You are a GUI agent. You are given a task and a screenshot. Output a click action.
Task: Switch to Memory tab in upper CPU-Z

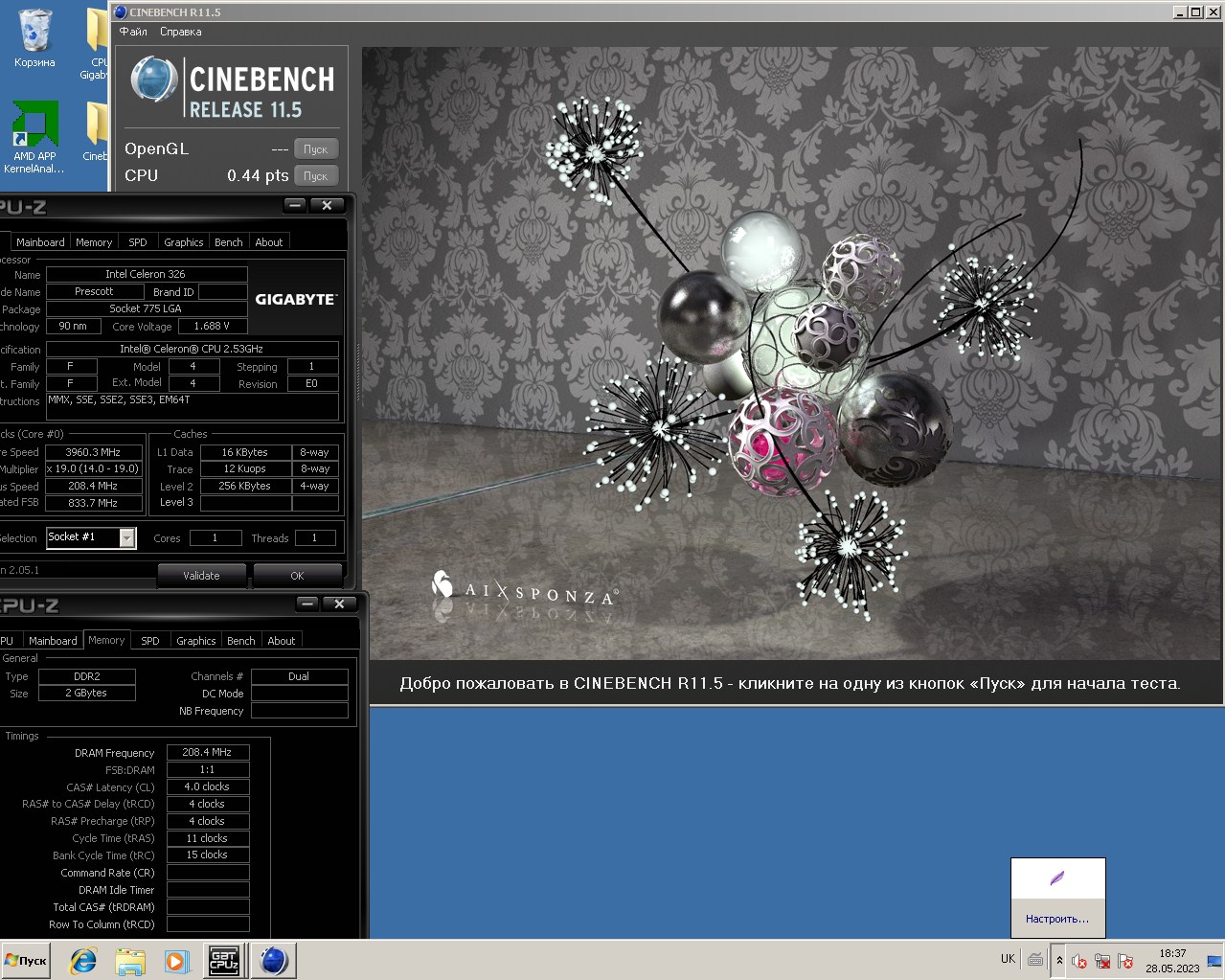(94, 242)
